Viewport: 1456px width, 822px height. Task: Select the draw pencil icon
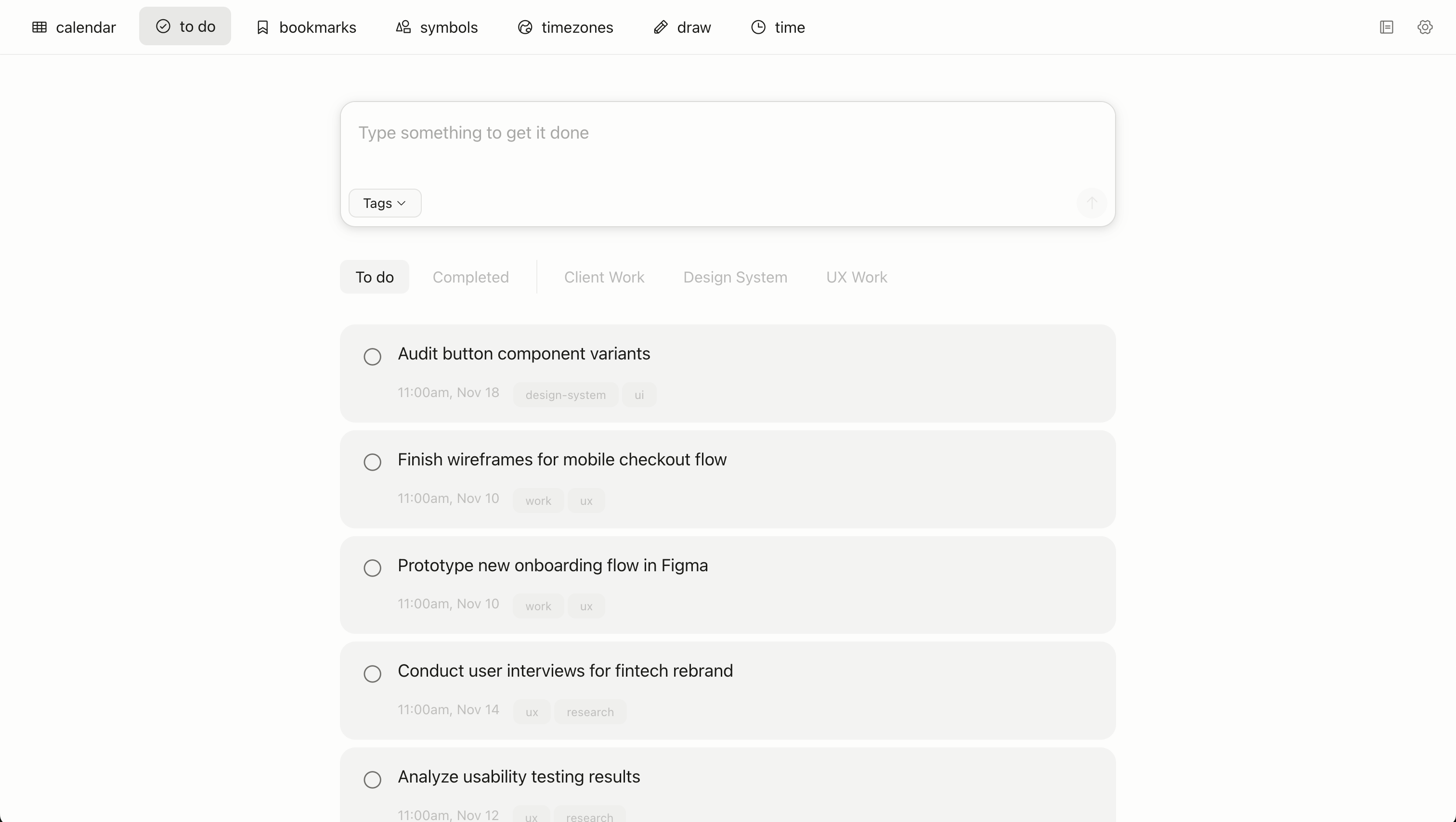click(660, 27)
